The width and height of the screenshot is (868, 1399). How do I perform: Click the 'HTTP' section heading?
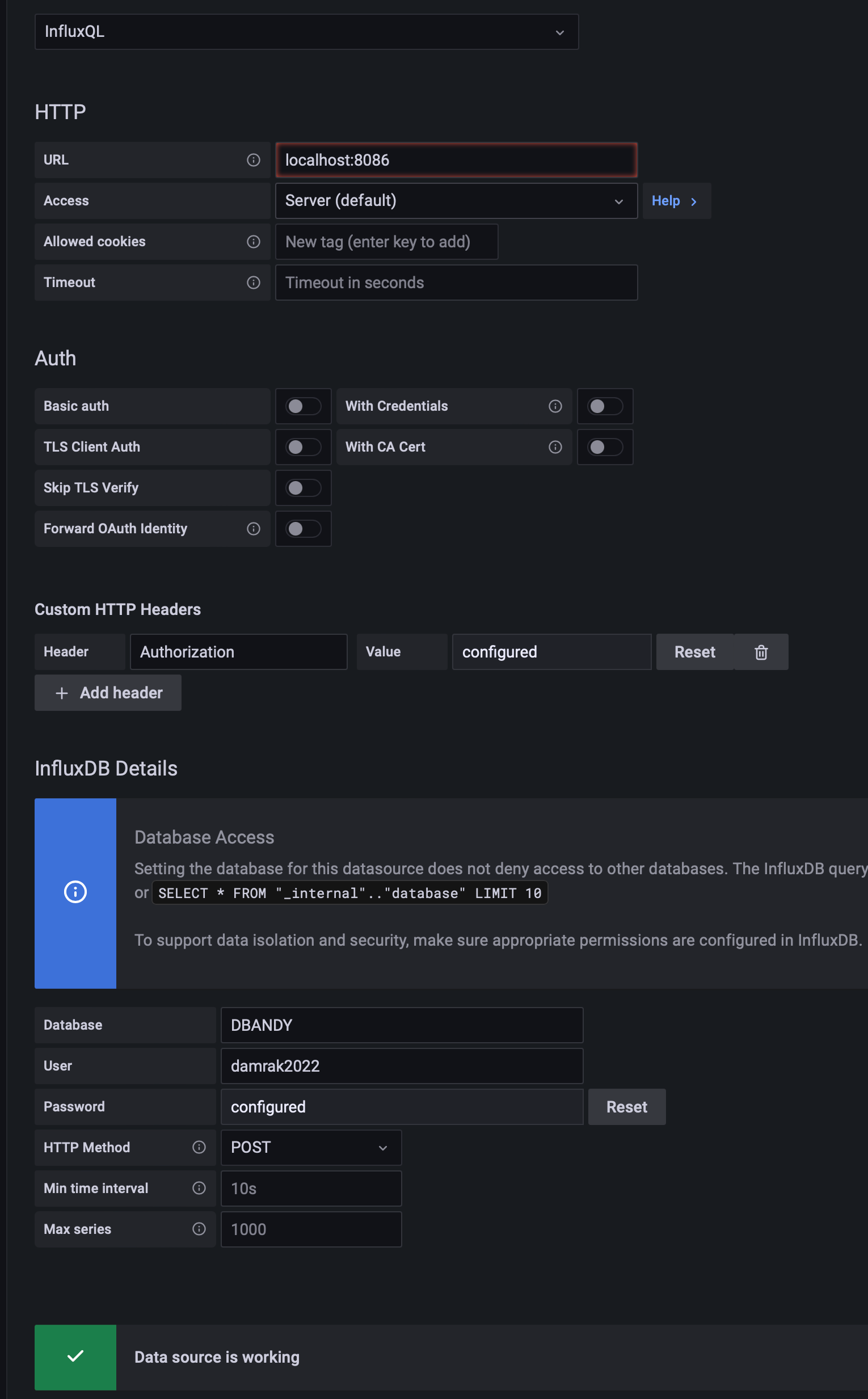(60, 112)
